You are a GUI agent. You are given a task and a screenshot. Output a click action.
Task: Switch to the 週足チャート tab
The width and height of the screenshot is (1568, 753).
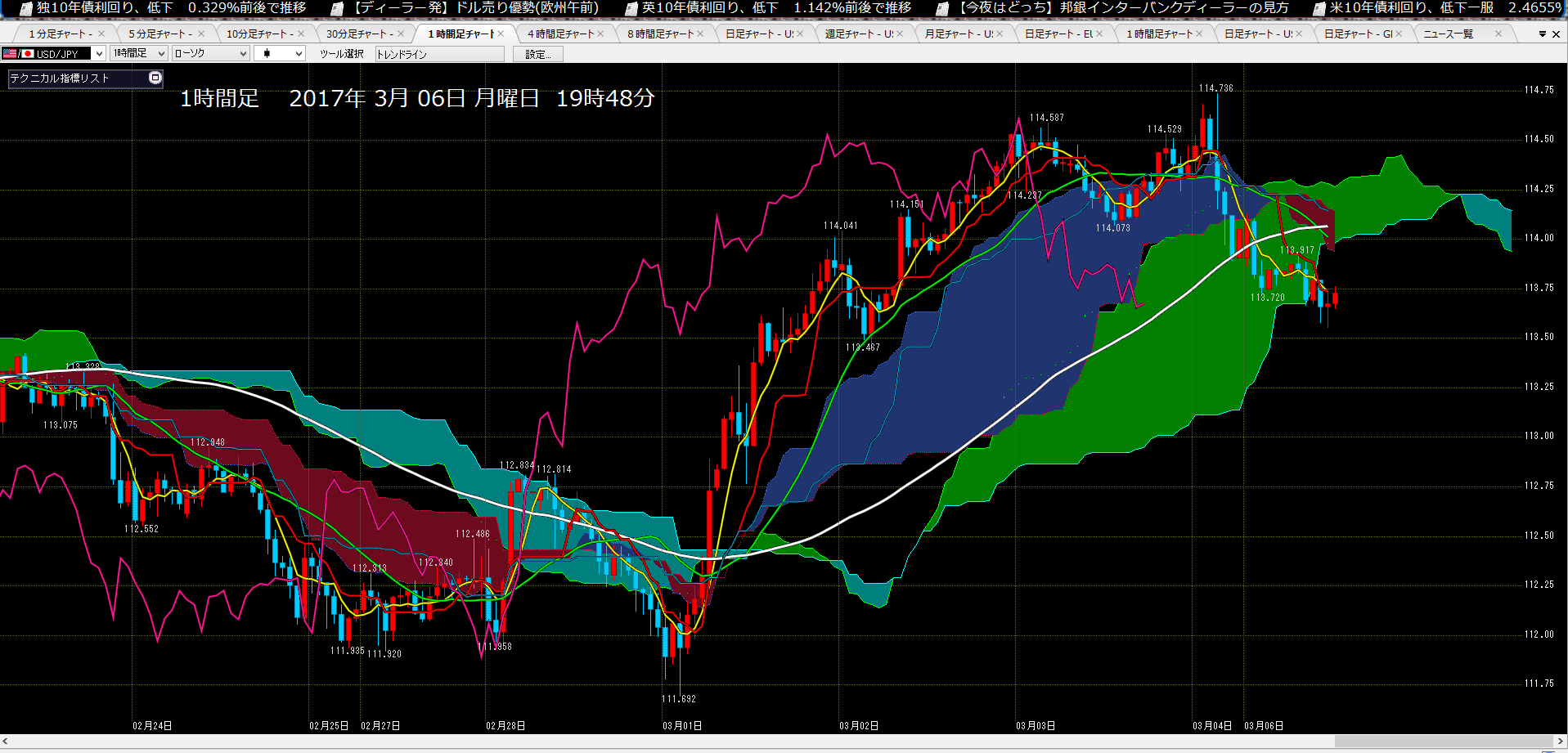coord(859,34)
